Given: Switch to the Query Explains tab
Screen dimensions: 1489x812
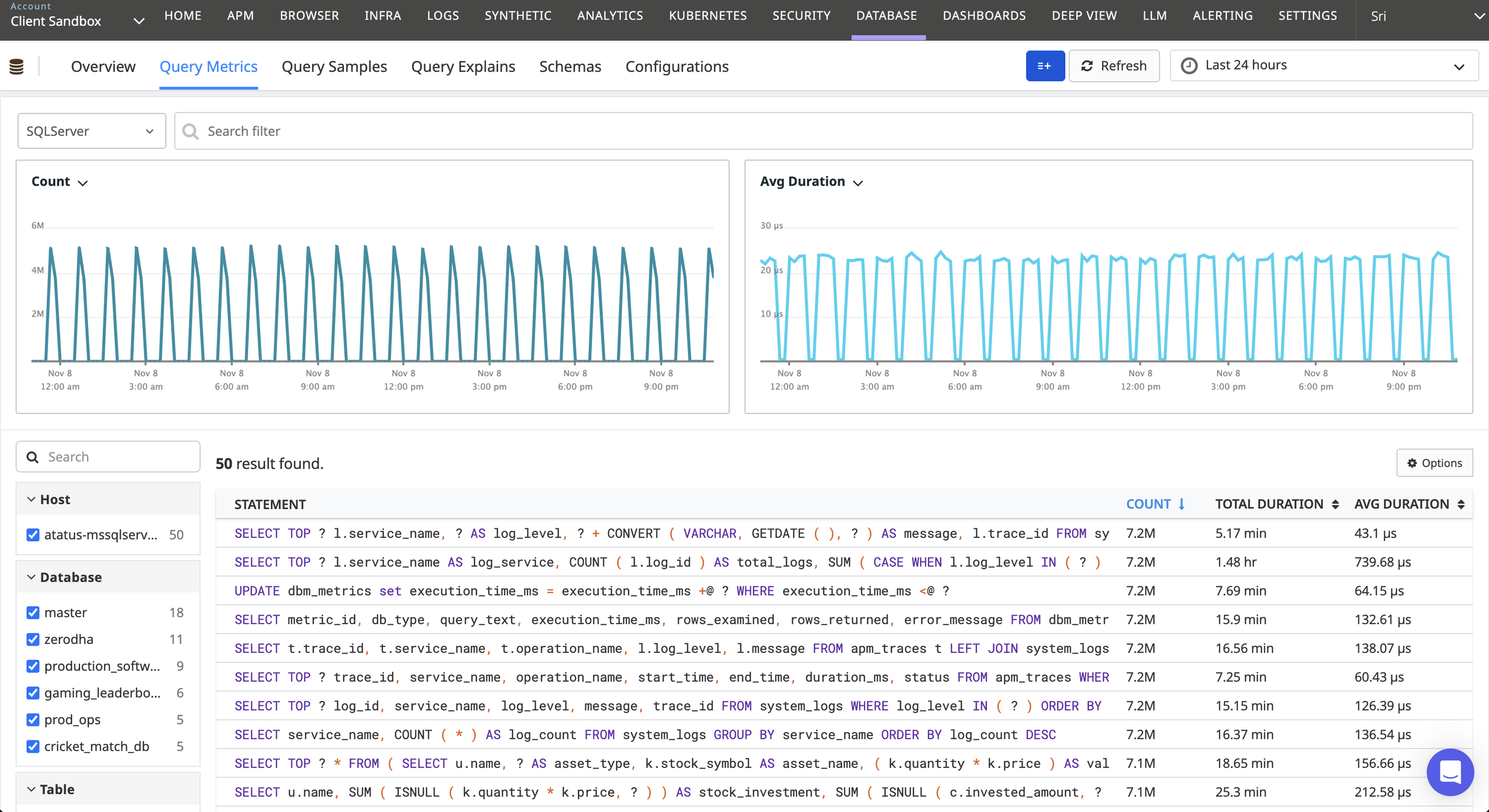Looking at the screenshot, I should click(463, 67).
